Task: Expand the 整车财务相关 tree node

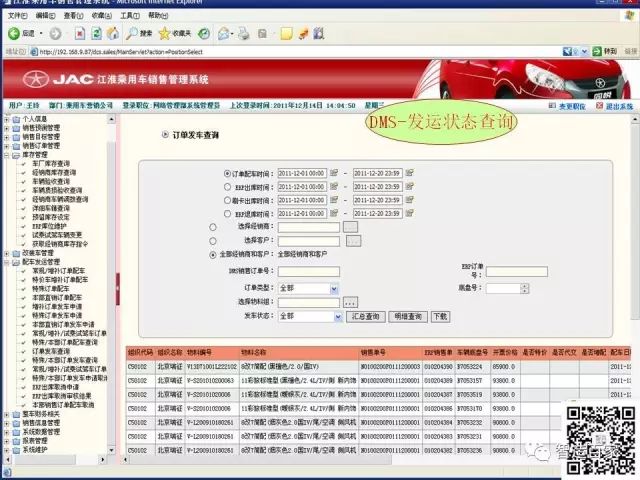Action: pos(7,415)
